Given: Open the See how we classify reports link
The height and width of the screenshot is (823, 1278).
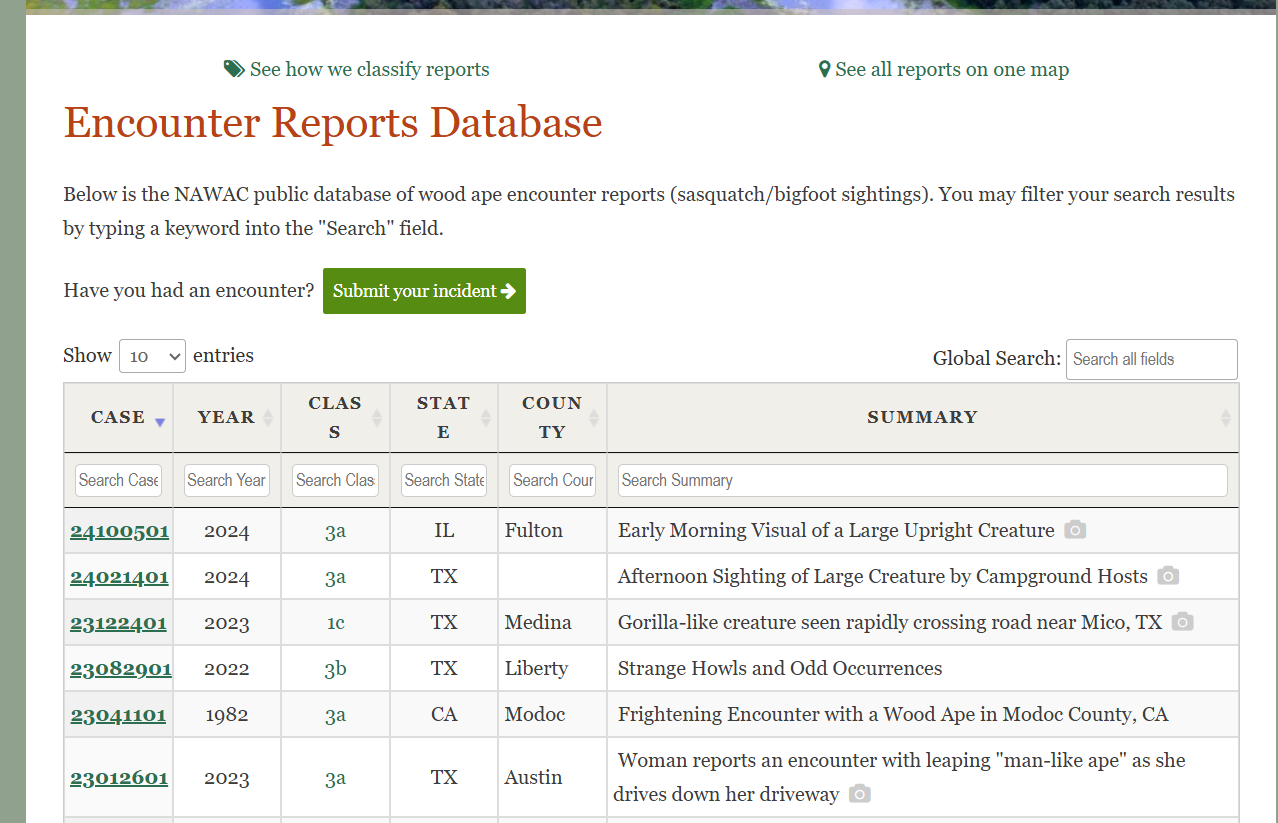Looking at the screenshot, I should [369, 69].
